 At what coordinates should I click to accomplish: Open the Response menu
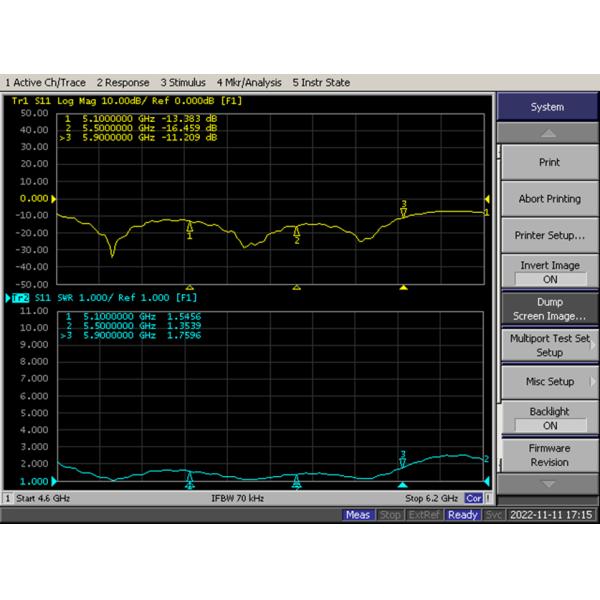[x=123, y=82]
